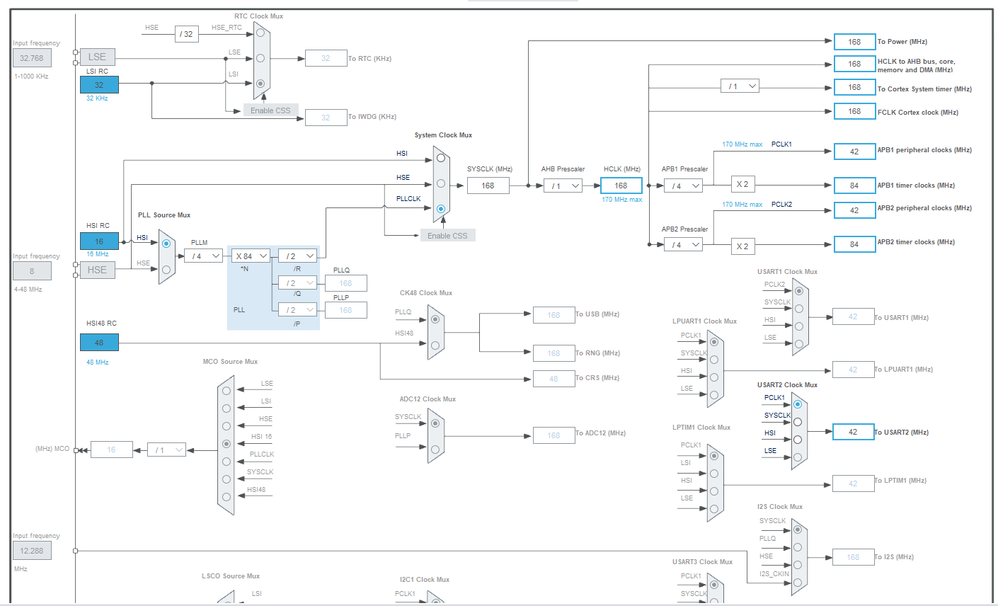Viewport: 998px width, 606px height.
Task: Click the HCLK to AHB bus value box
Action: pyautogui.click(x=854, y=64)
